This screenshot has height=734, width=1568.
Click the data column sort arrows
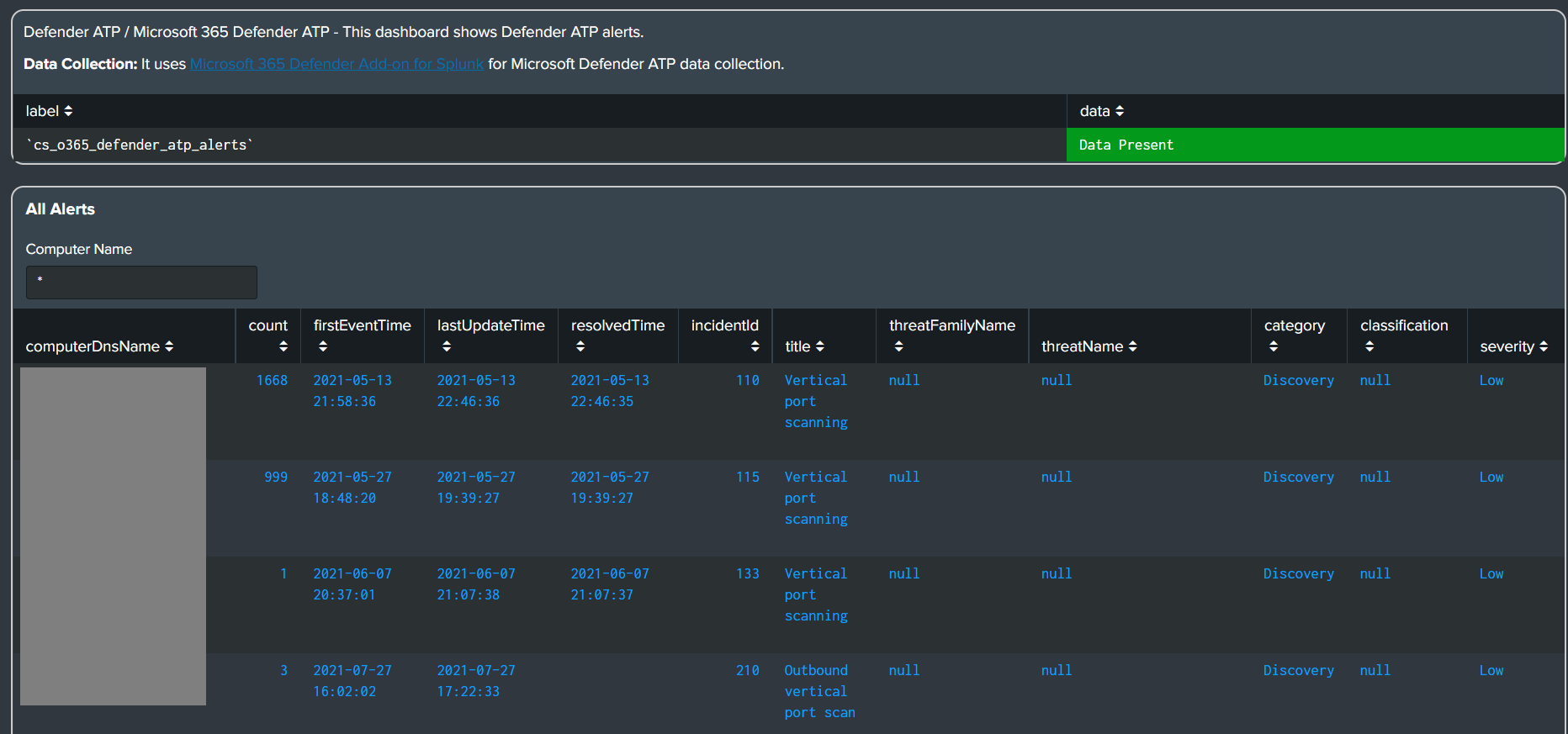(x=1120, y=111)
